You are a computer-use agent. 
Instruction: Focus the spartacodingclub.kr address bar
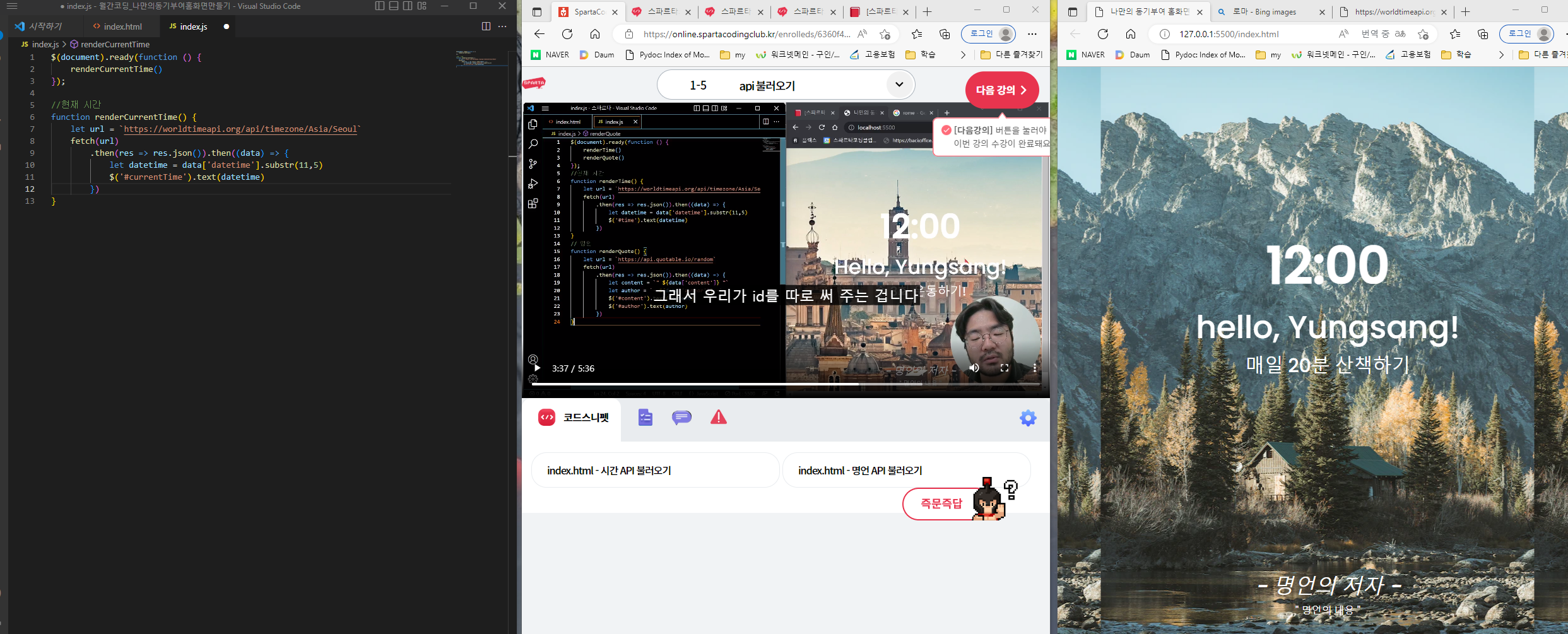point(746,34)
